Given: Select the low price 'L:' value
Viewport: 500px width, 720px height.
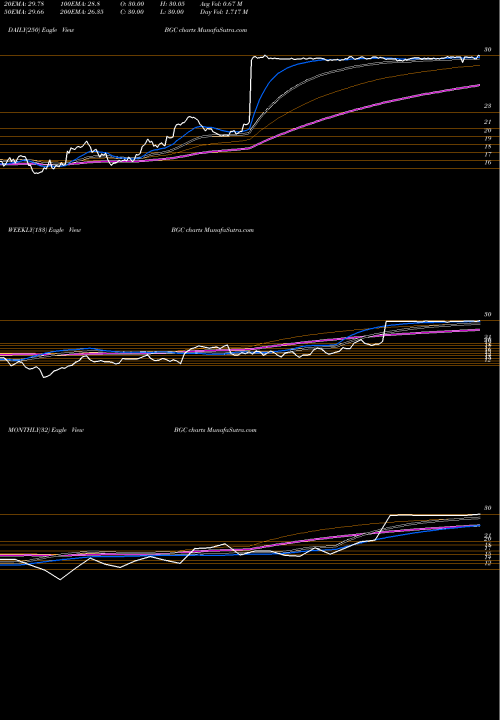Looking at the screenshot, I should [175, 12].
